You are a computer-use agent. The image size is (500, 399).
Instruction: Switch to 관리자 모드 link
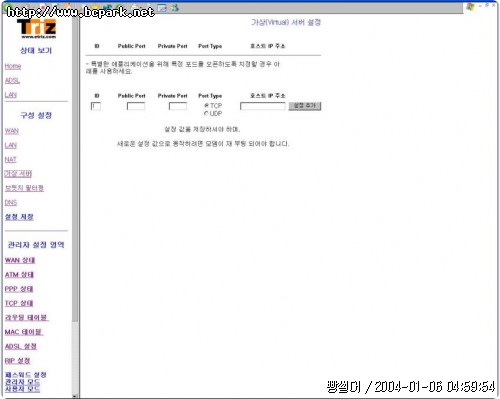[22, 382]
